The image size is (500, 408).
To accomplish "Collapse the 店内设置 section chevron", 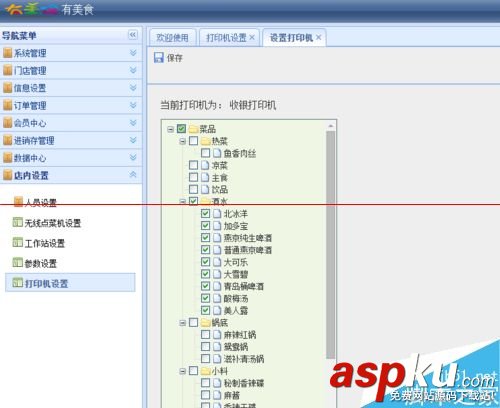I will tap(133, 175).
